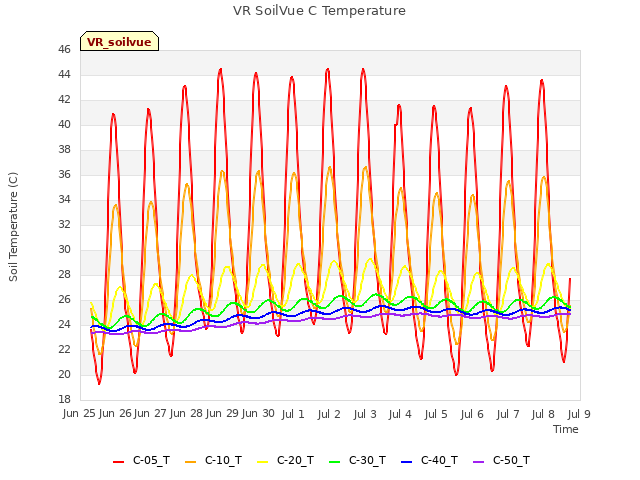
Task: Click the yellow curve peak on Jul 3
Action: (370, 259)
